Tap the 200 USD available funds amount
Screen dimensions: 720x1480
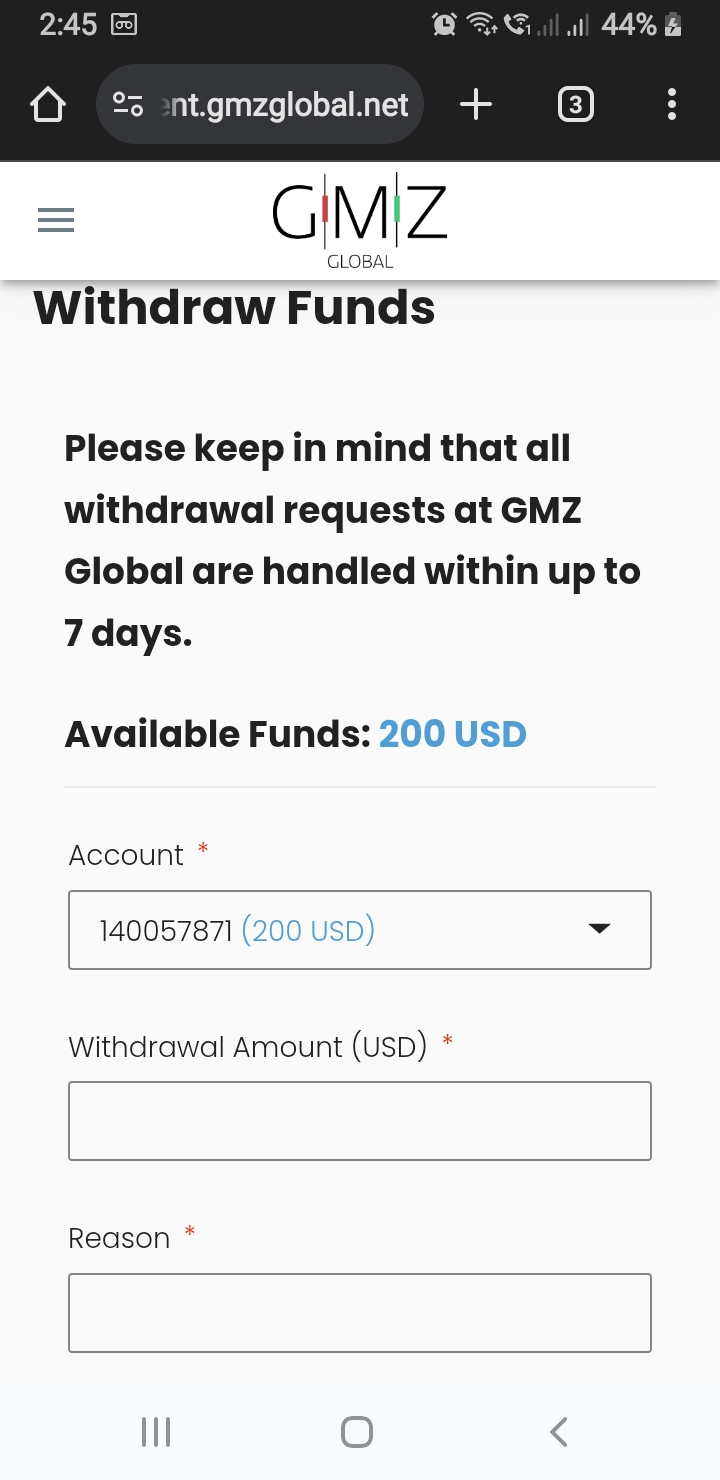(452, 734)
